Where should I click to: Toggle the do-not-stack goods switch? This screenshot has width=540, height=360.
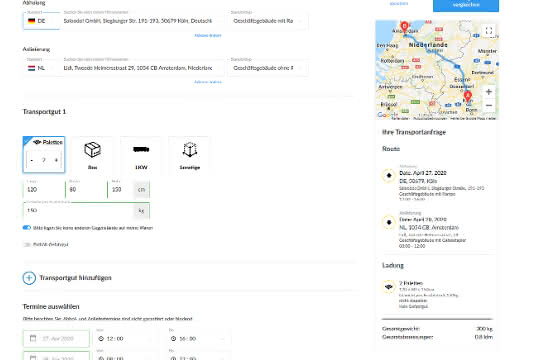pos(27,228)
